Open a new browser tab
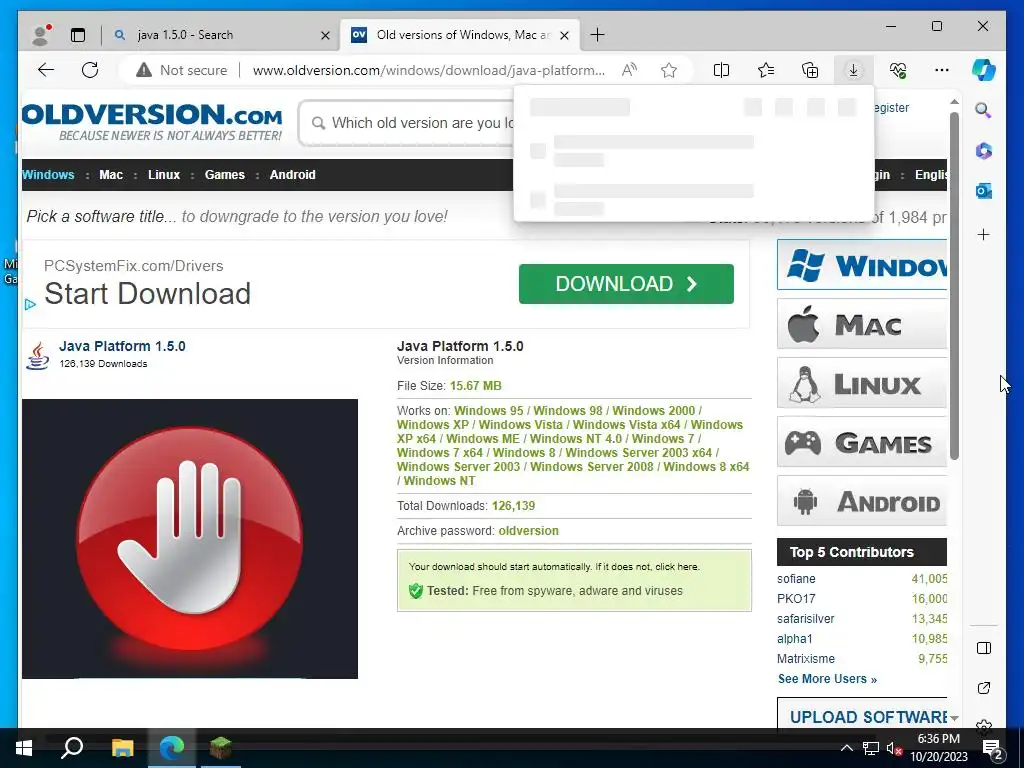1024x768 pixels. pyautogui.click(x=598, y=35)
